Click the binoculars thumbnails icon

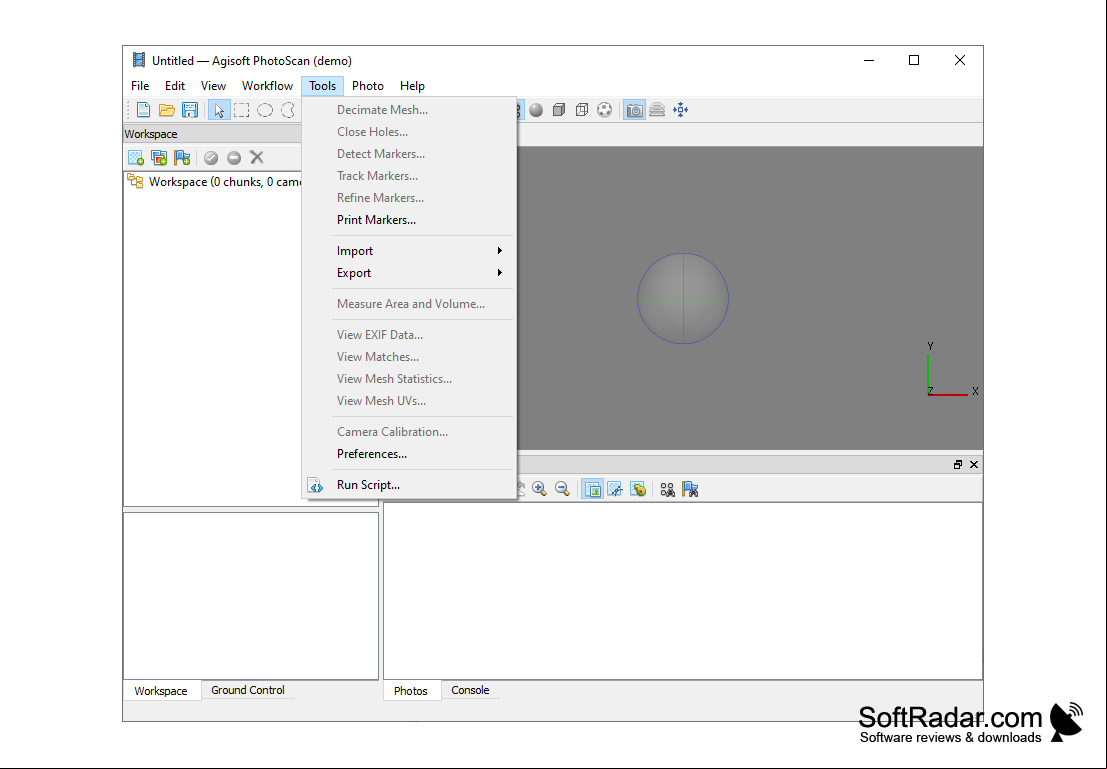point(667,489)
